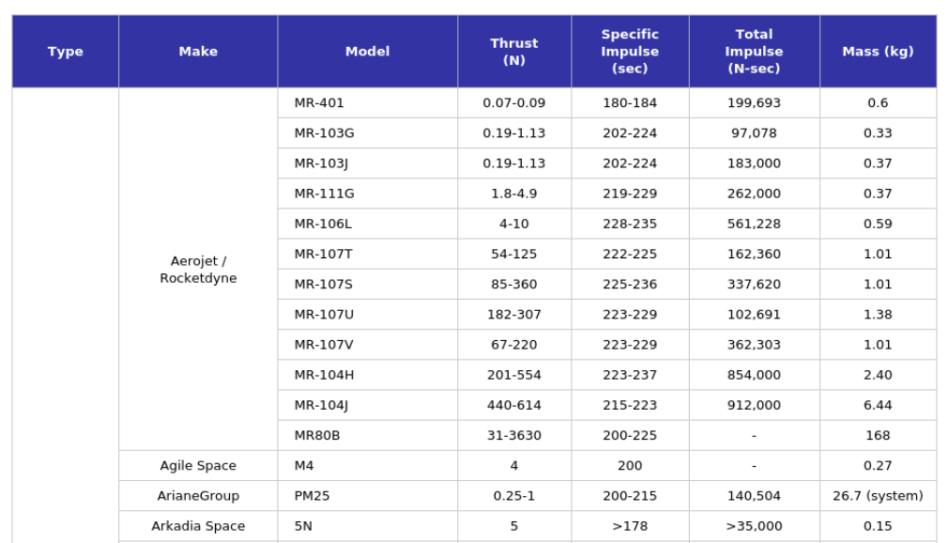Viewport: 948px width, 543px height.
Task: Select the MR-401 model cell
Action: (319, 103)
